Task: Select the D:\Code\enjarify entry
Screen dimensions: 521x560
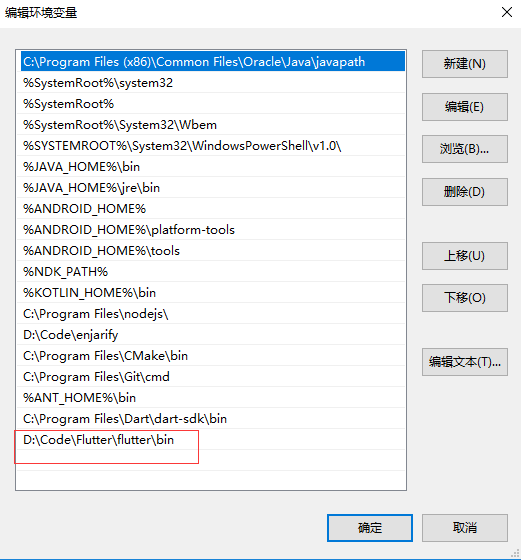Action: coord(211,335)
